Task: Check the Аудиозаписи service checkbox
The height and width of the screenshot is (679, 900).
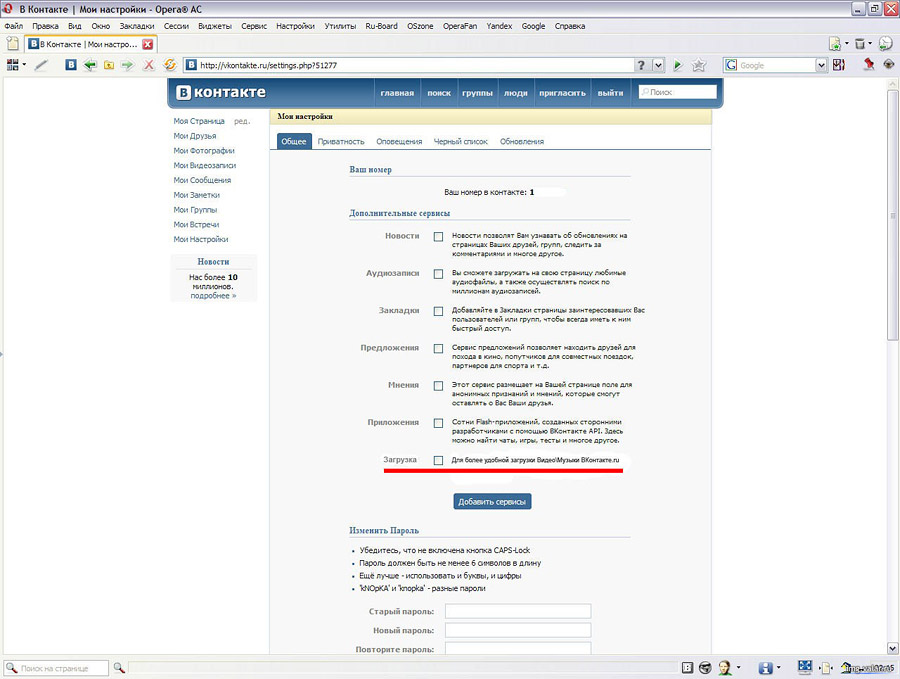Action: pyautogui.click(x=438, y=274)
